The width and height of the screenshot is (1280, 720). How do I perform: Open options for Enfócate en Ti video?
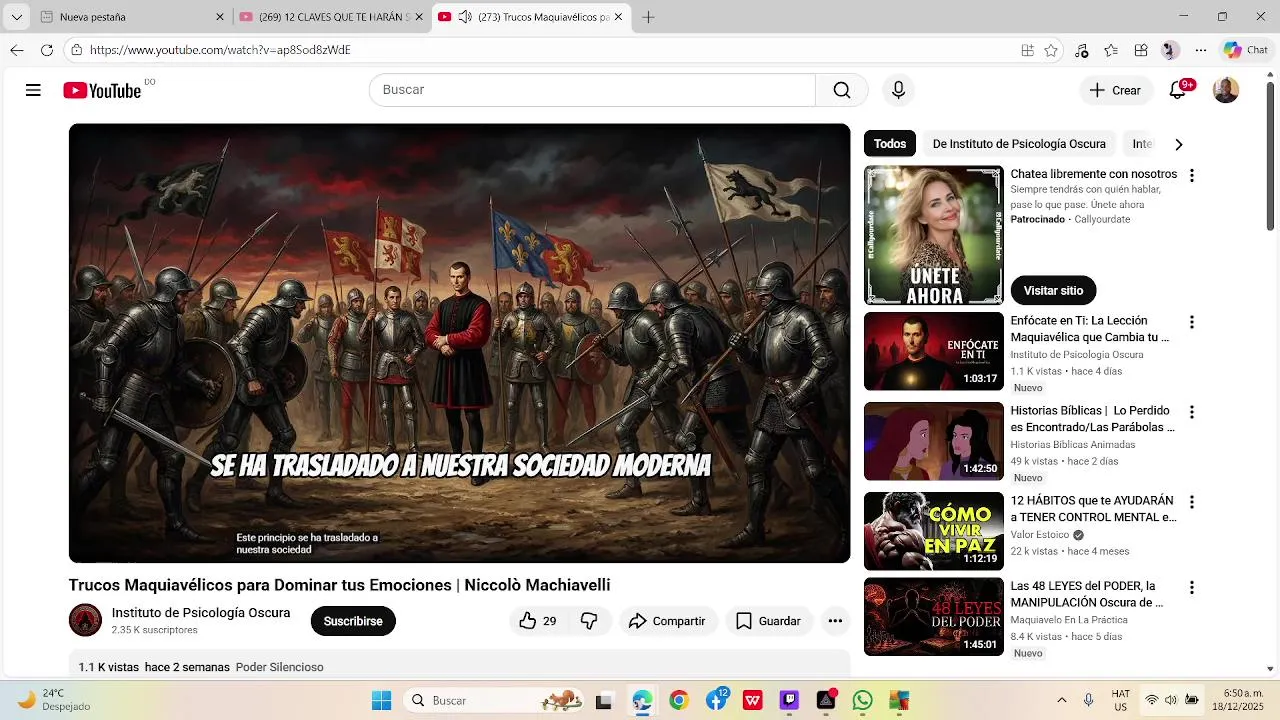(1191, 322)
